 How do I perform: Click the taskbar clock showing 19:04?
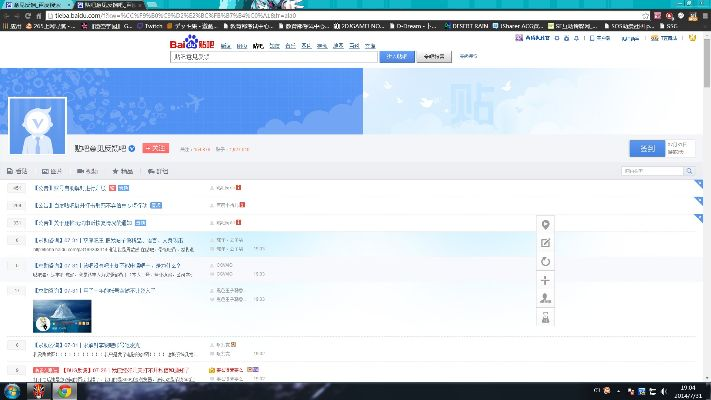(689, 390)
